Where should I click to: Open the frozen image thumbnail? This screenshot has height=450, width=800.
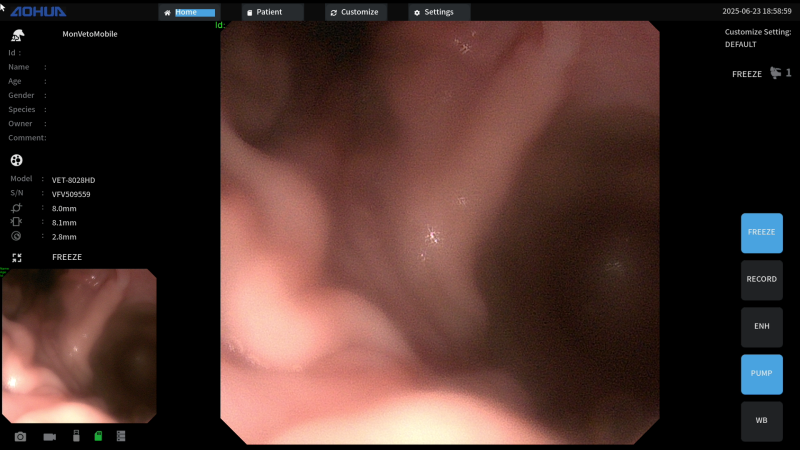tap(79, 346)
